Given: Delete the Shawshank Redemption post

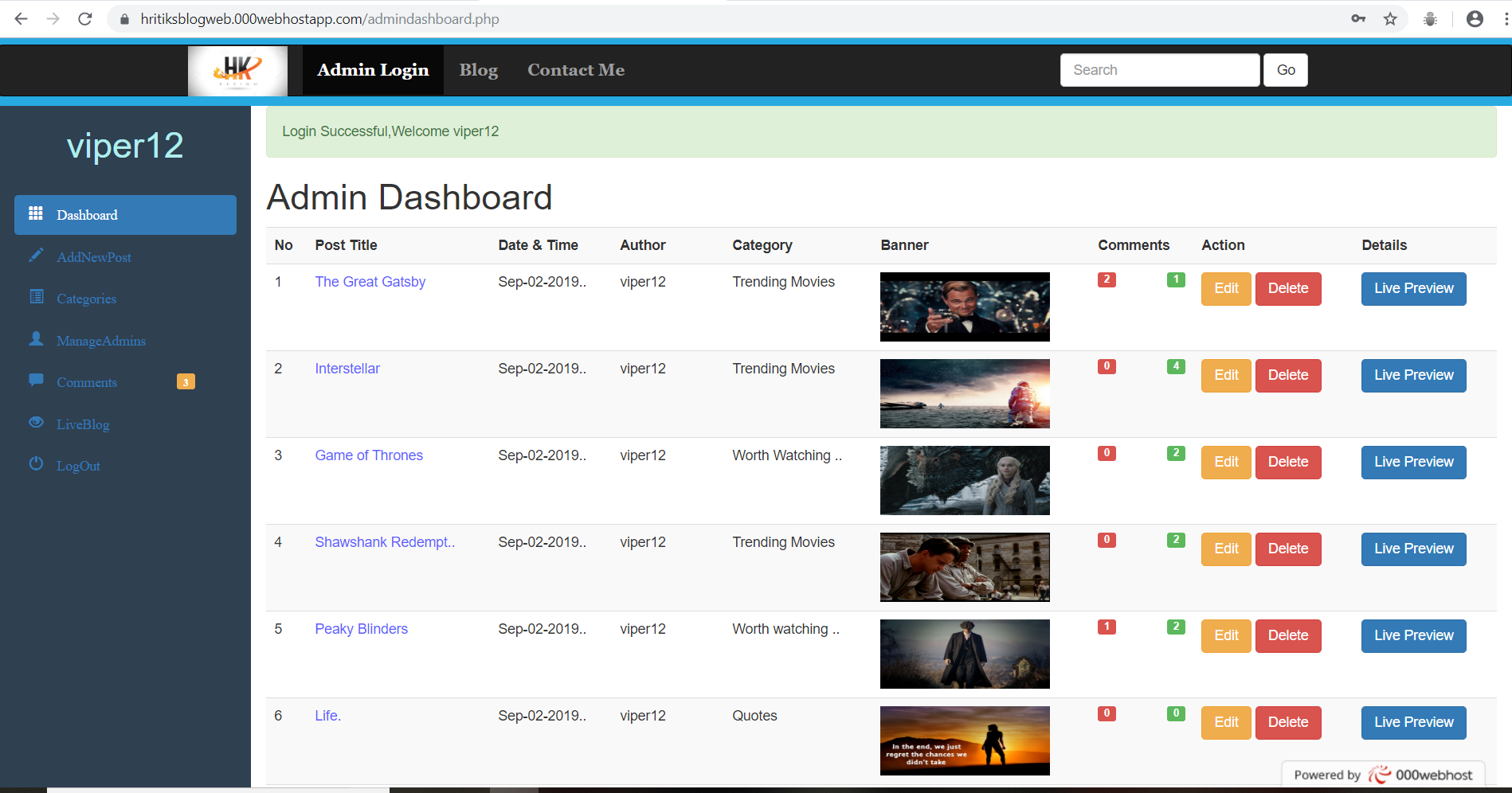Looking at the screenshot, I should point(1288,549).
